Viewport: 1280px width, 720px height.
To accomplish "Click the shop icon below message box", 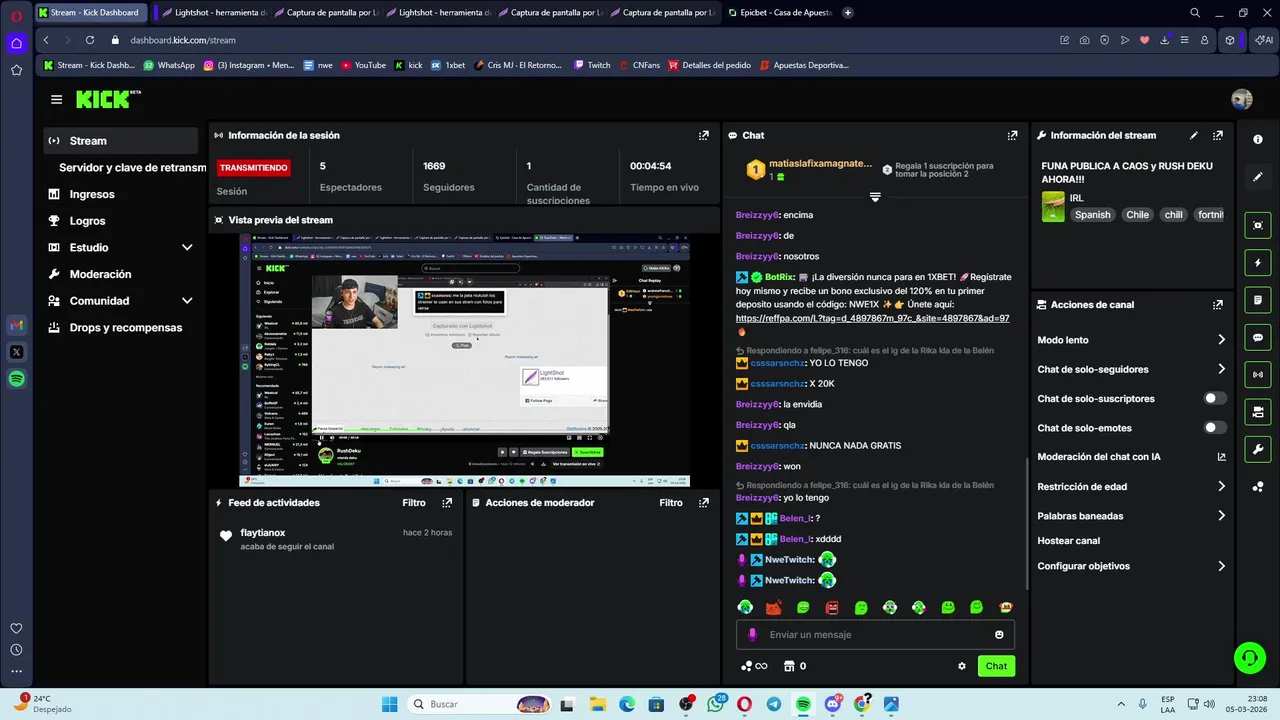I will coord(788,666).
